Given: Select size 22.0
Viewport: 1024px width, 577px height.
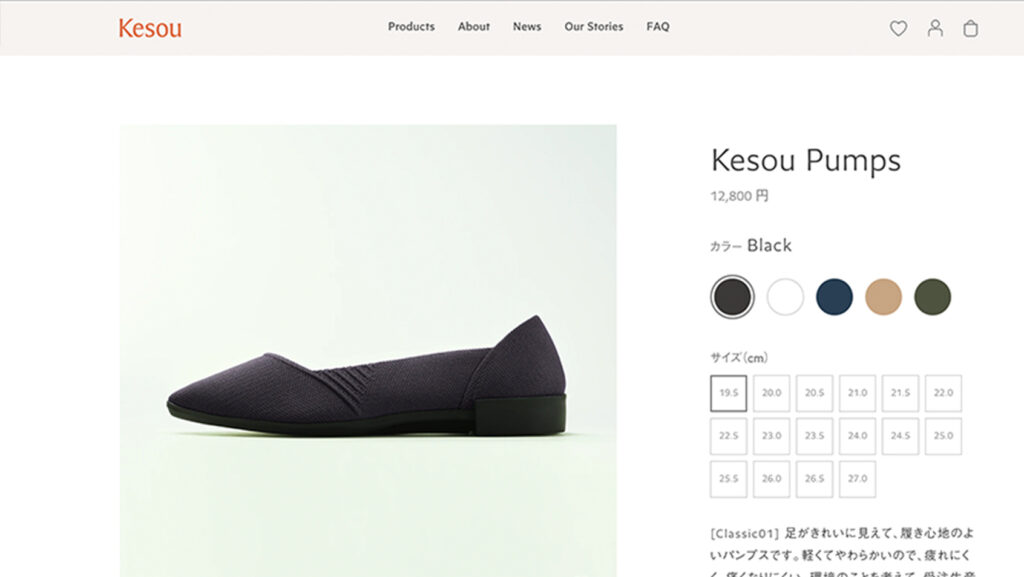Looking at the screenshot, I should pos(943,393).
